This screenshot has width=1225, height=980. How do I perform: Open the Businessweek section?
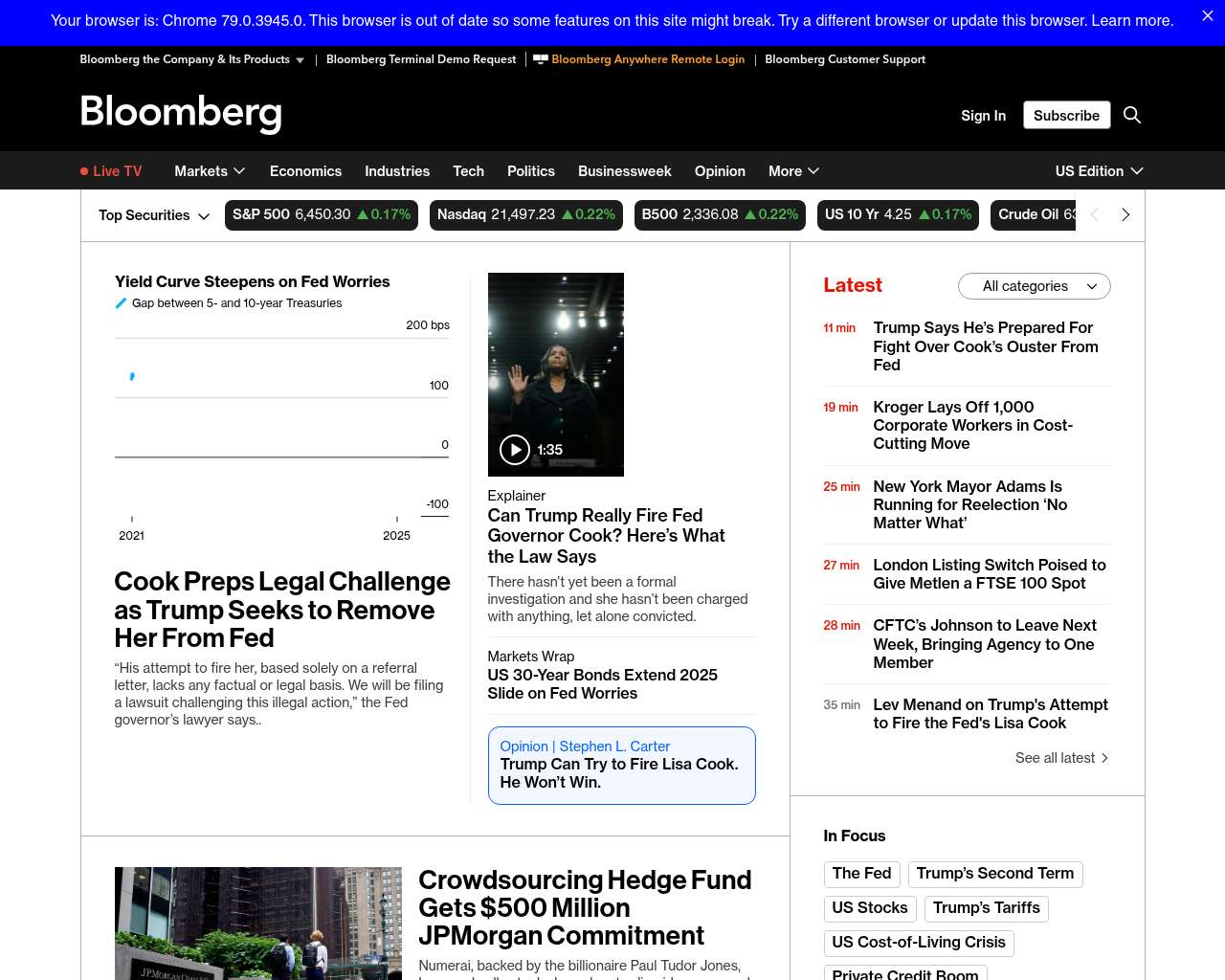tap(625, 171)
